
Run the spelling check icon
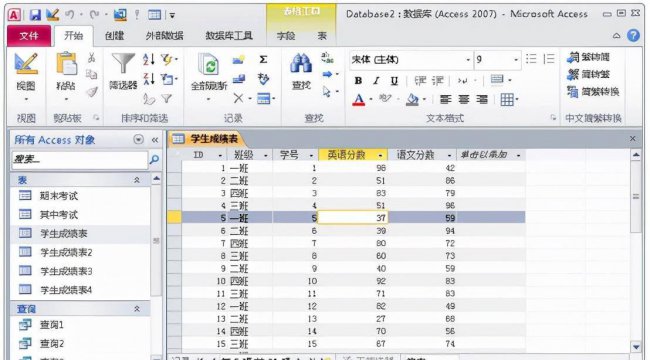[x=263, y=79]
